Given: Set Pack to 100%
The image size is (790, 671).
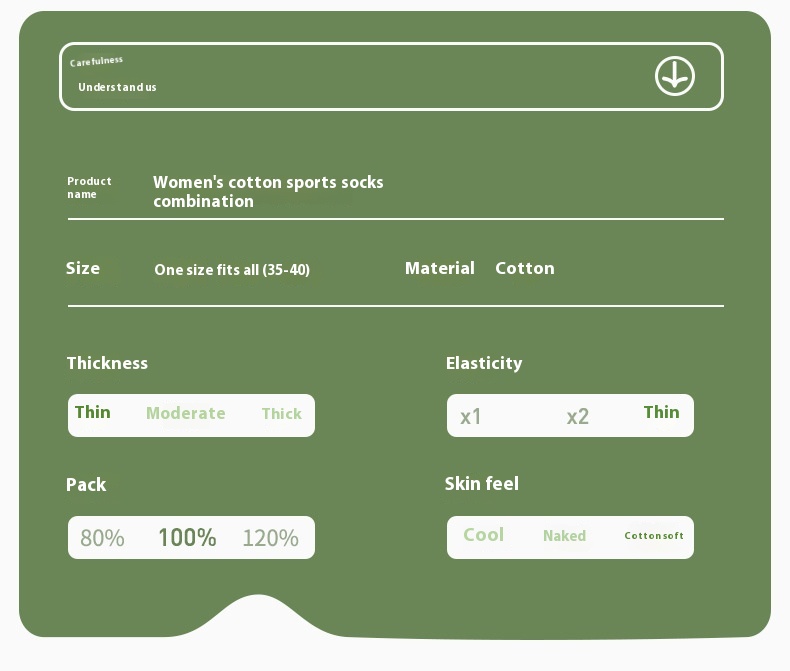Looking at the screenshot, I should (187, 538).
